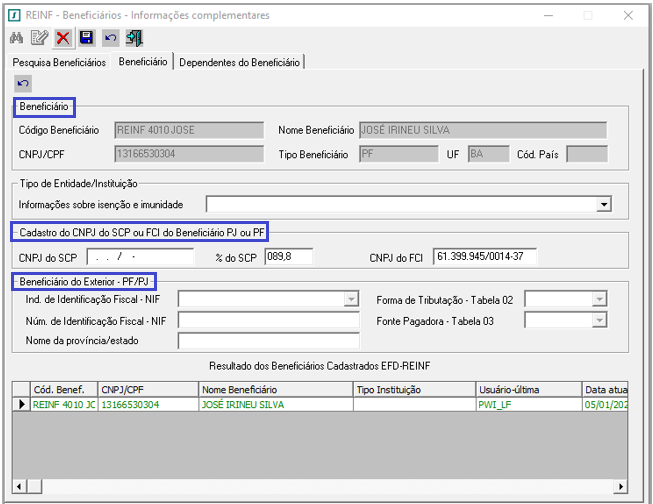Open the Pesquisa Beneficiários tab
This screenshot has height=504, width=653.
tap(59, 62)
